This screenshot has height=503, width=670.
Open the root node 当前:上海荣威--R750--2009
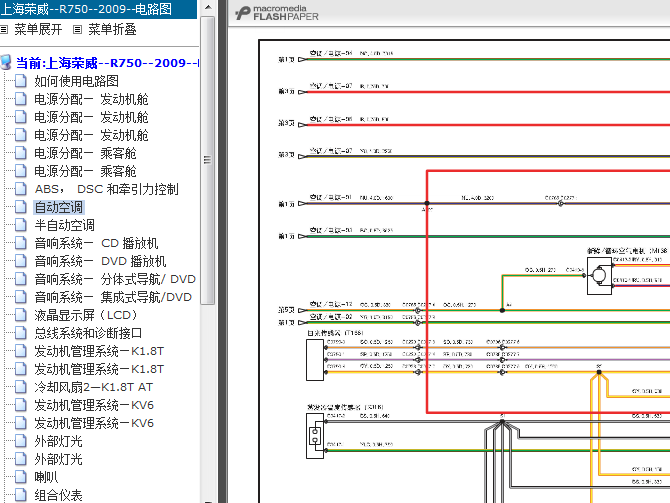point(107,63)
